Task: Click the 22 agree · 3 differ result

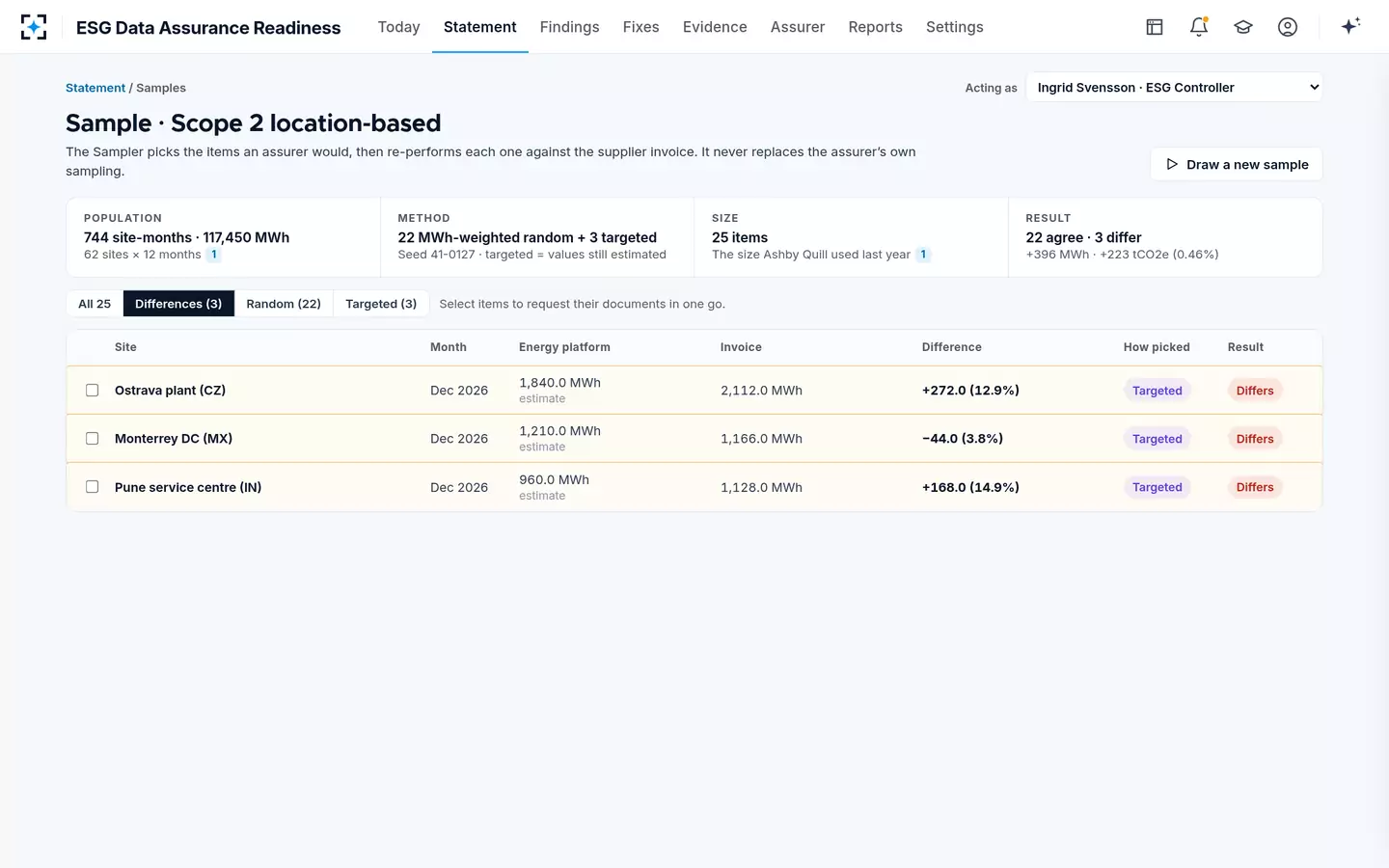Action: [1083, 237]
